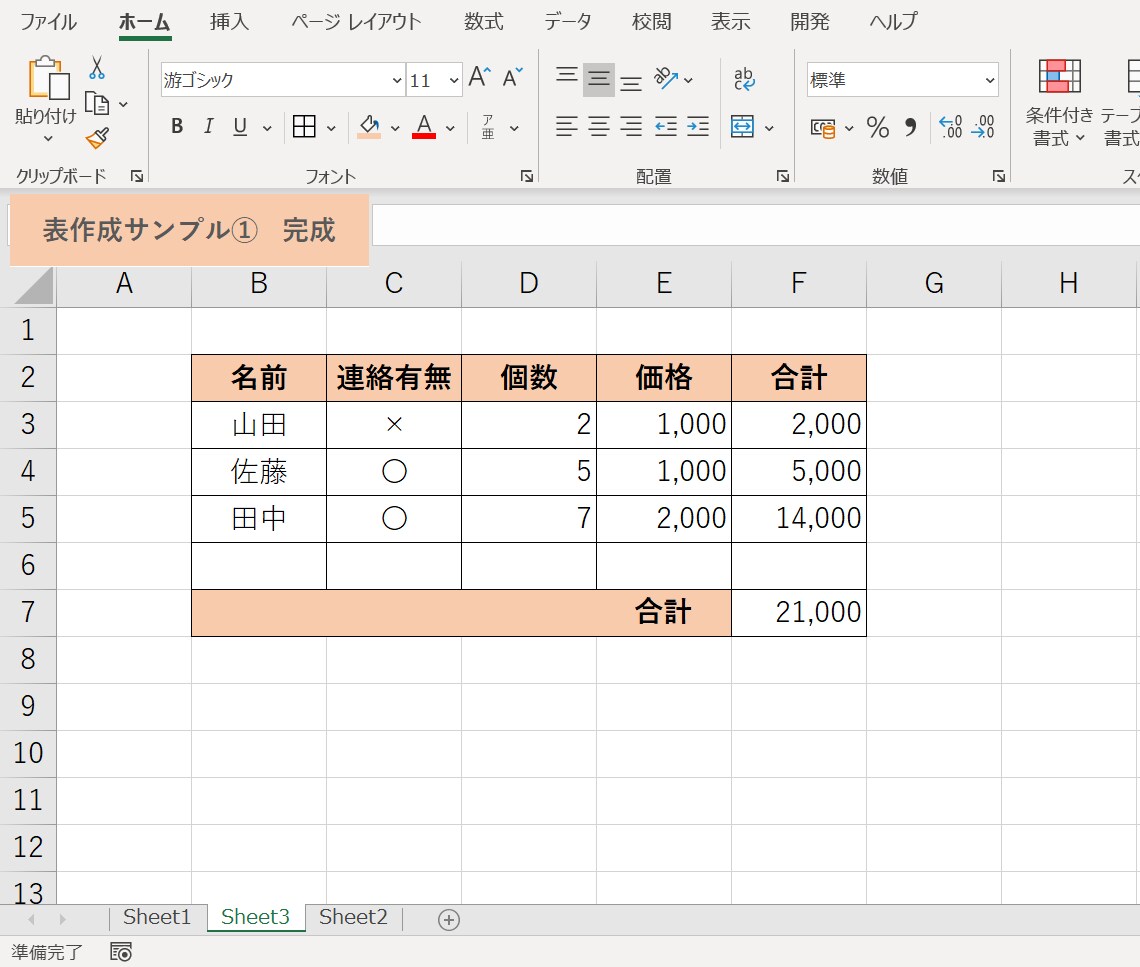Expand the Paste (貼り付け) options arrow

point(48,138)
